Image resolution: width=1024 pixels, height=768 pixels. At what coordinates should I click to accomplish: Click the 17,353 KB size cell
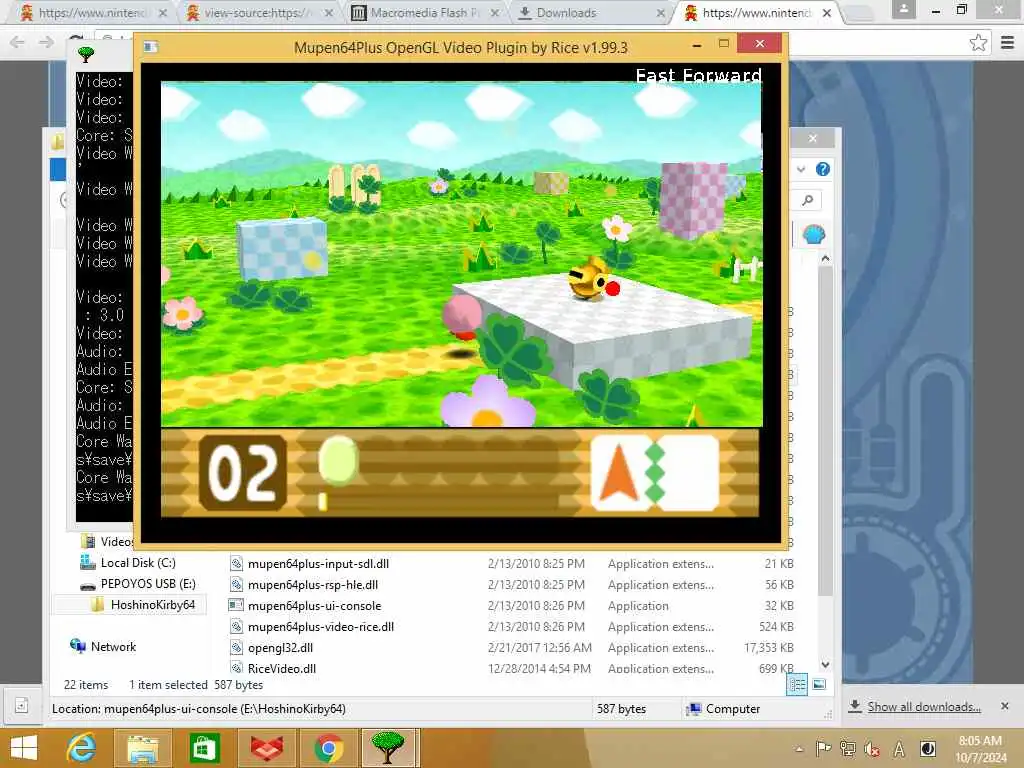point(769,648)
